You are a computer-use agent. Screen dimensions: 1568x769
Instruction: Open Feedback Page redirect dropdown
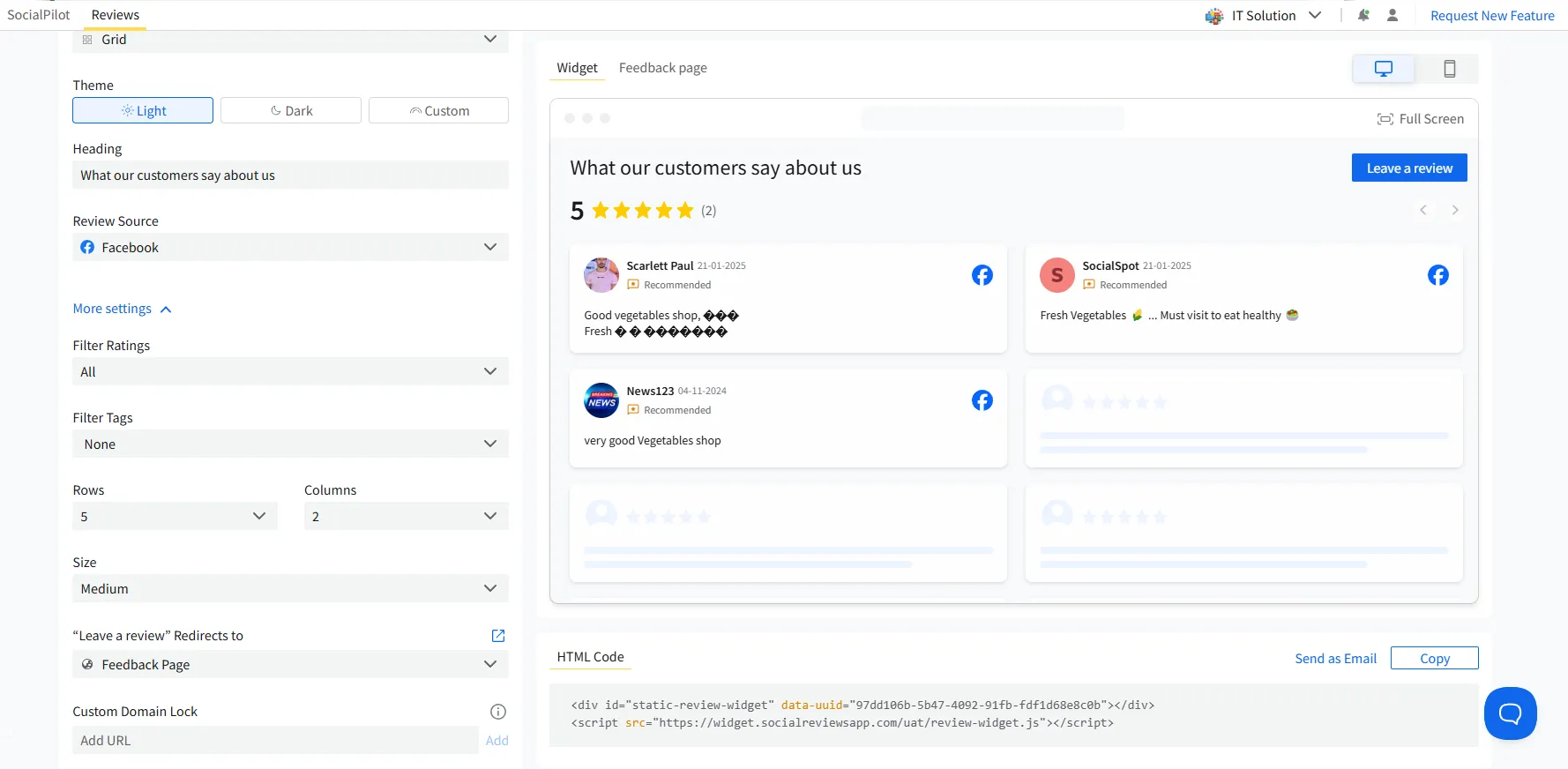[291, 664]
